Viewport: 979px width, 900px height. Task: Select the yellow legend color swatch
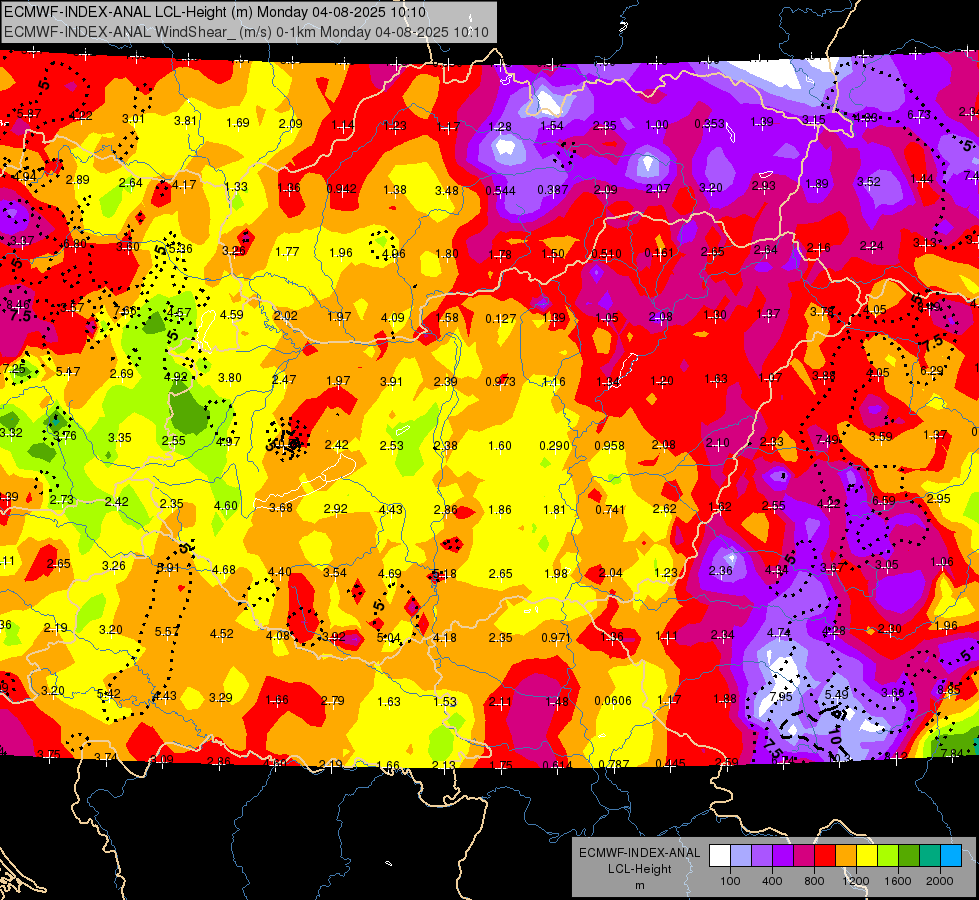(x=867, y=856)
